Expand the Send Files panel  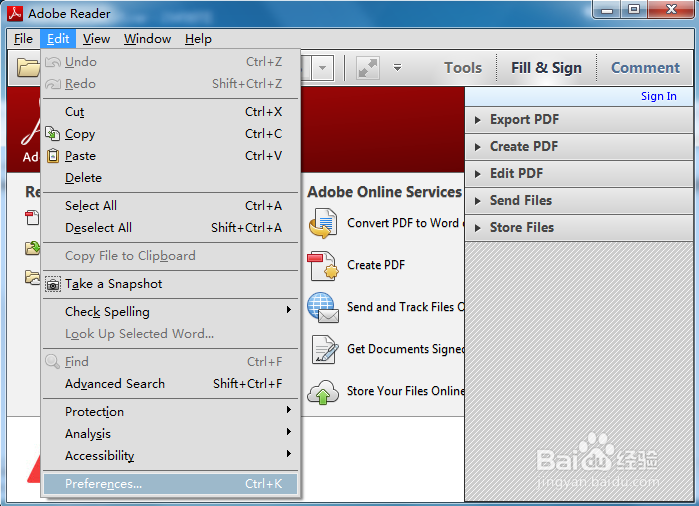(579, 201)
